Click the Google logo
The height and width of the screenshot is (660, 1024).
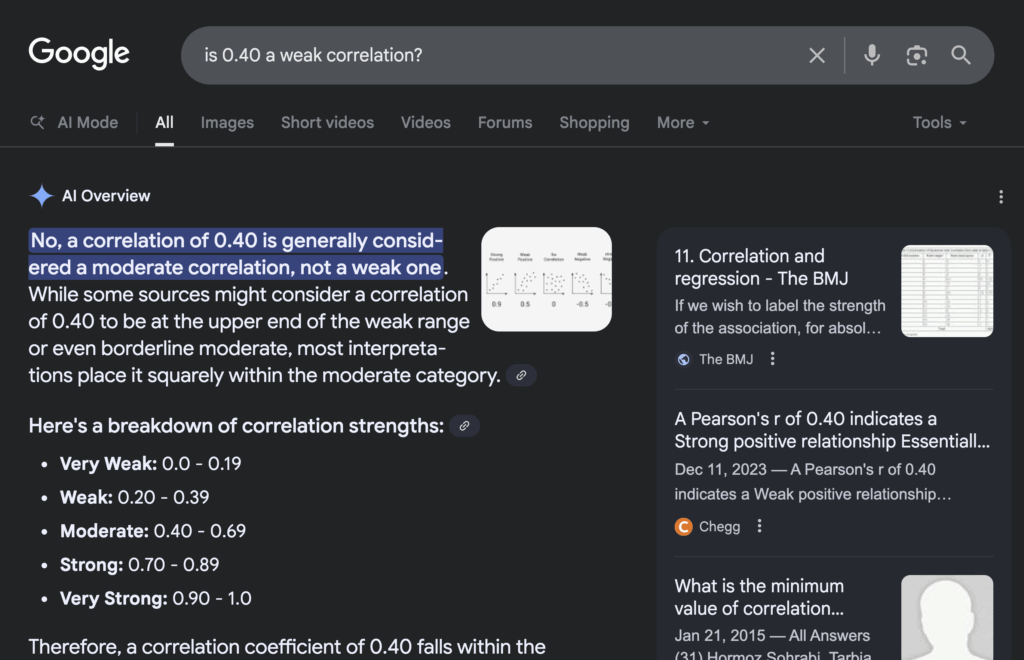tap(79, 53)
